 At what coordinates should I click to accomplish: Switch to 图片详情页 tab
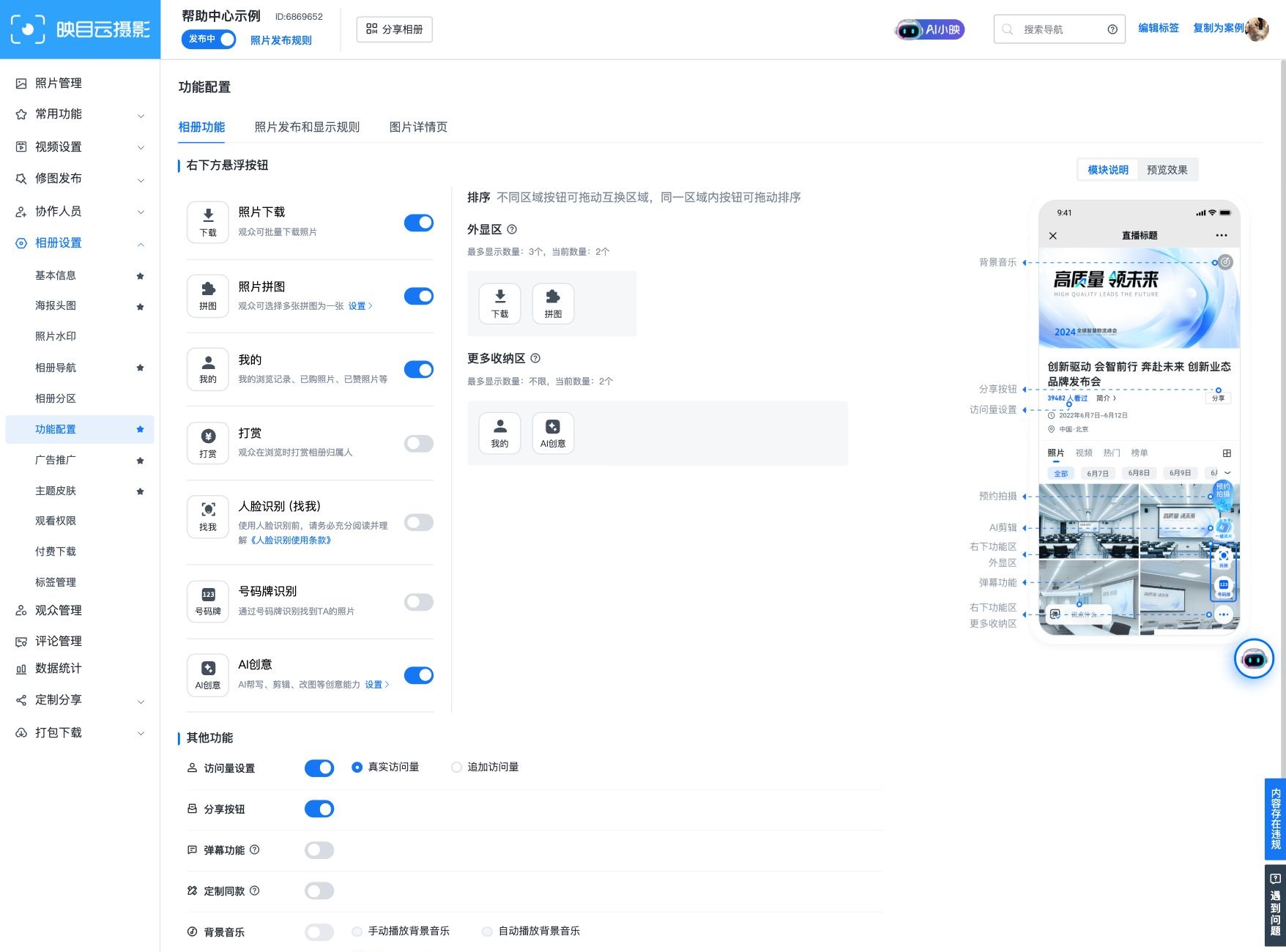coord(418,127)
